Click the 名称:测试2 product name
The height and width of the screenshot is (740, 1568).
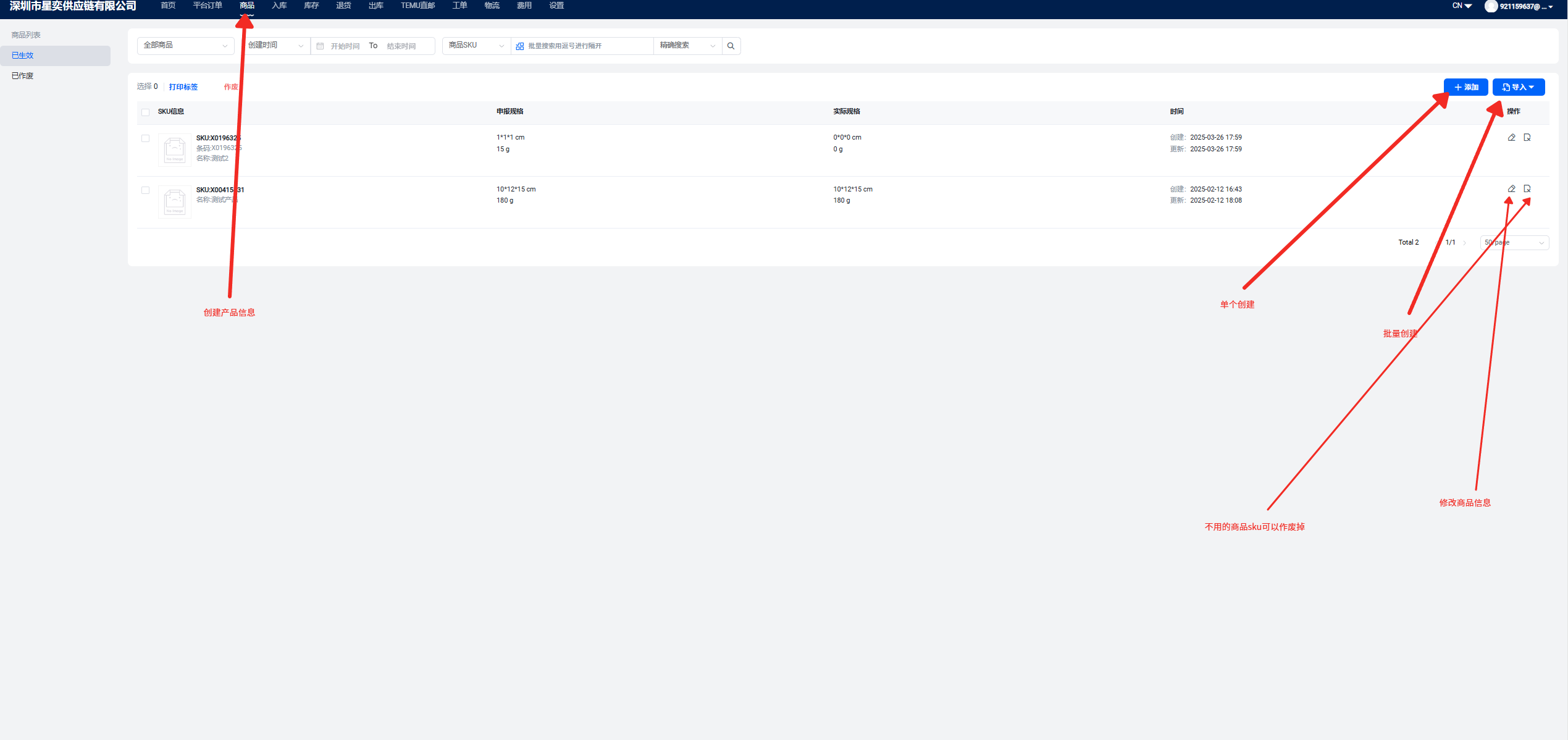(212, 159)
